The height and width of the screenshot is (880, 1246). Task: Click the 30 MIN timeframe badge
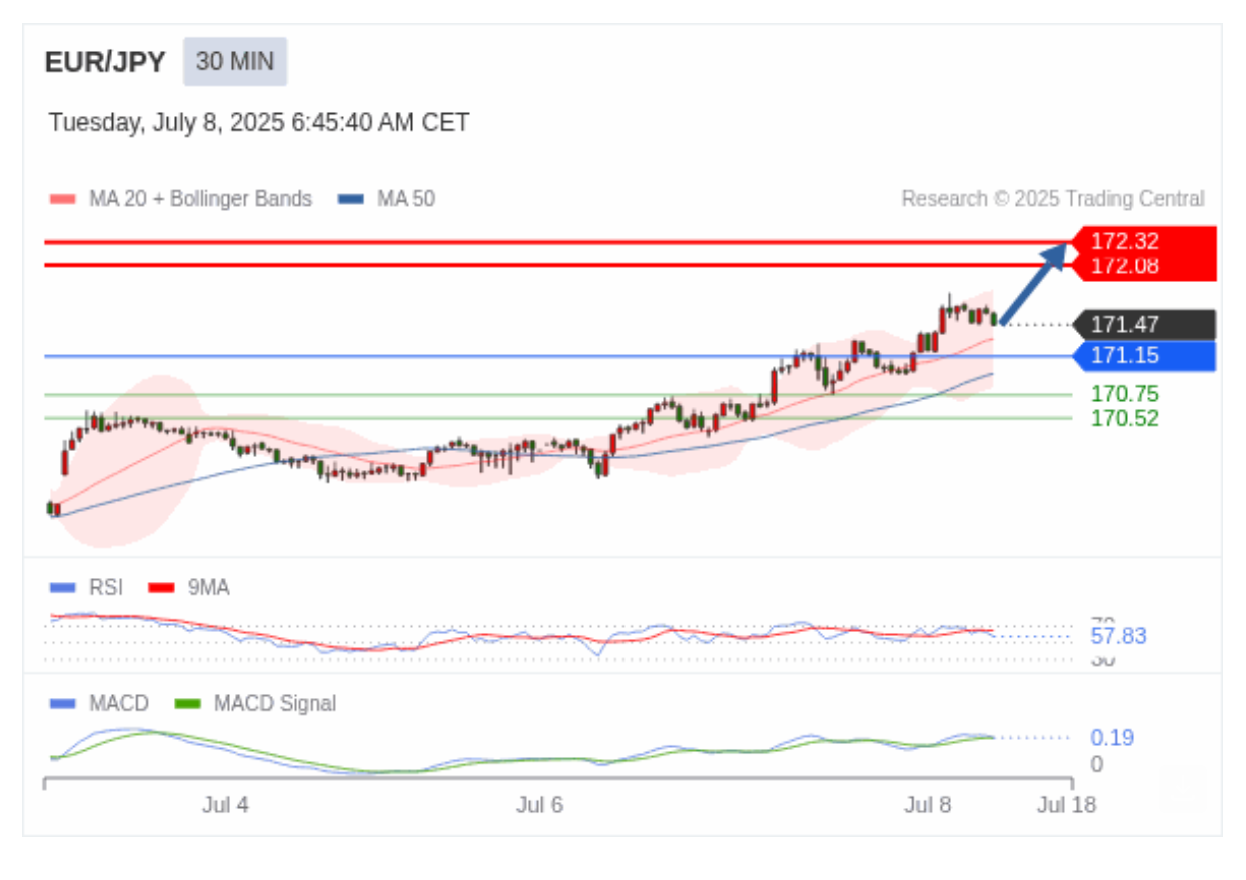[235, 62]
